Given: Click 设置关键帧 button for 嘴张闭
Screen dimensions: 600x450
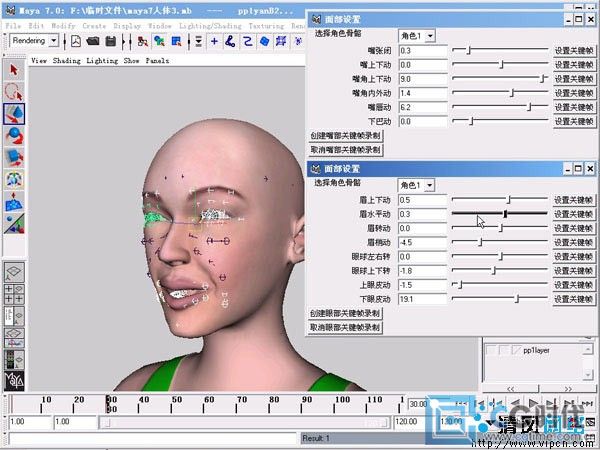Looking at the screenshot, I should (x=574, y=51).
